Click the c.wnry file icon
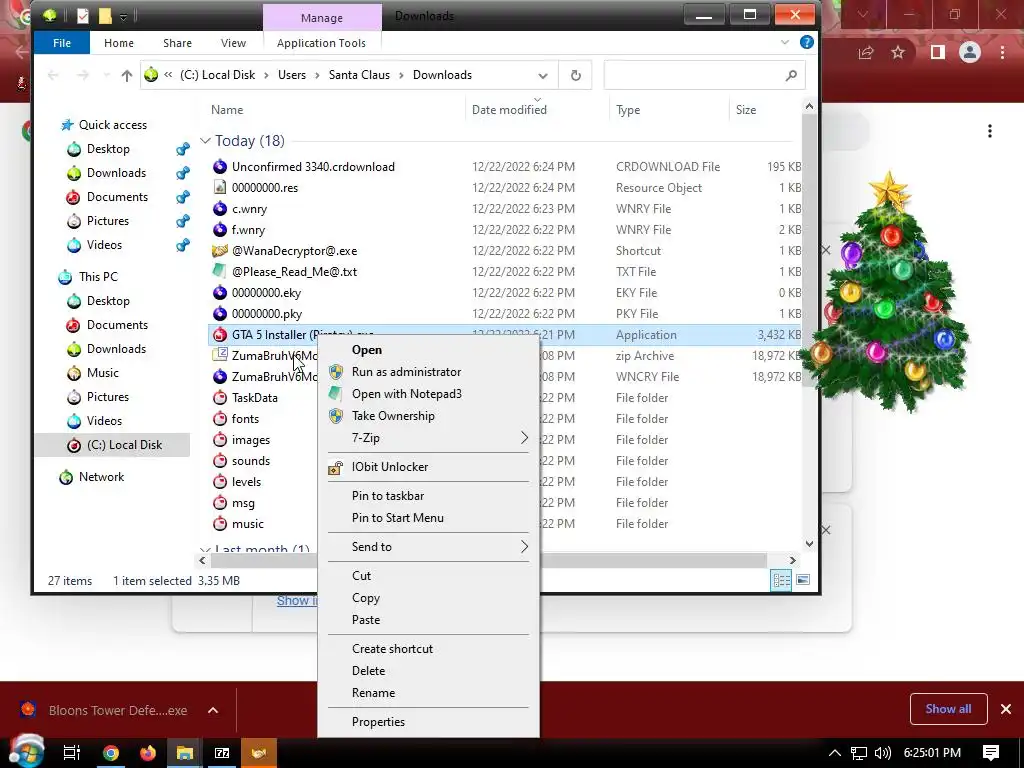This screenshot has width=1024, height=768. point(220,209)
